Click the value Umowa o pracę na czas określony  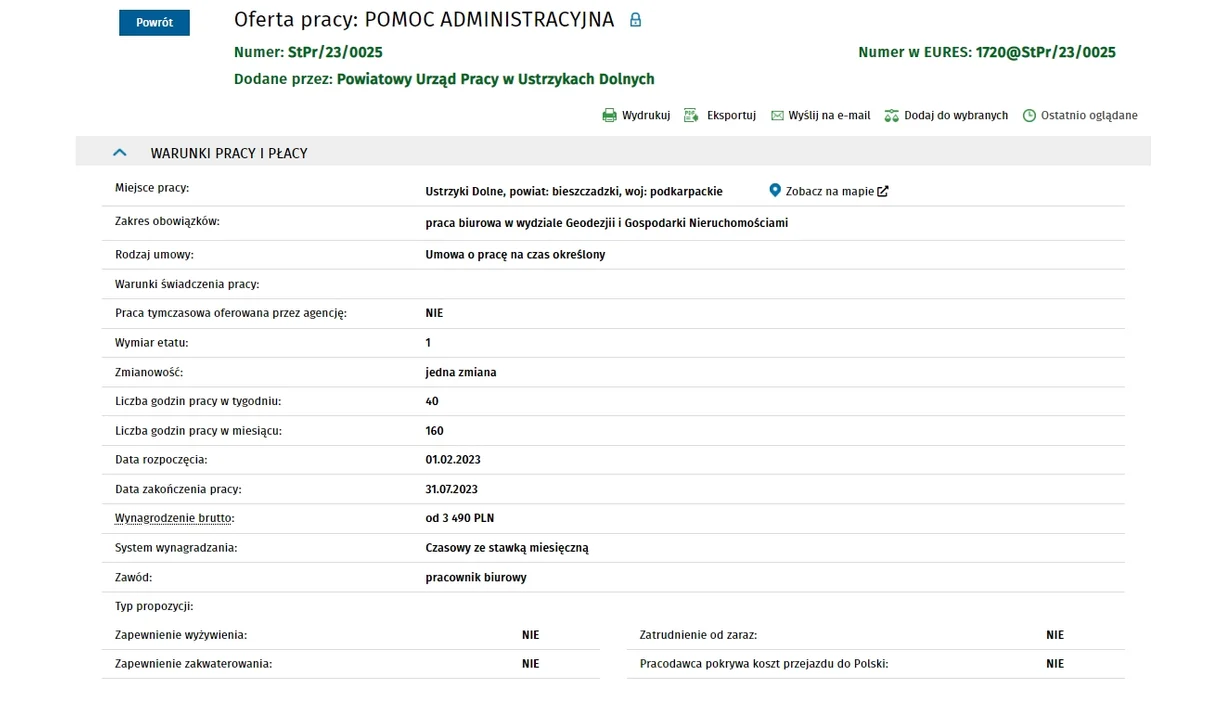(515, 255)
